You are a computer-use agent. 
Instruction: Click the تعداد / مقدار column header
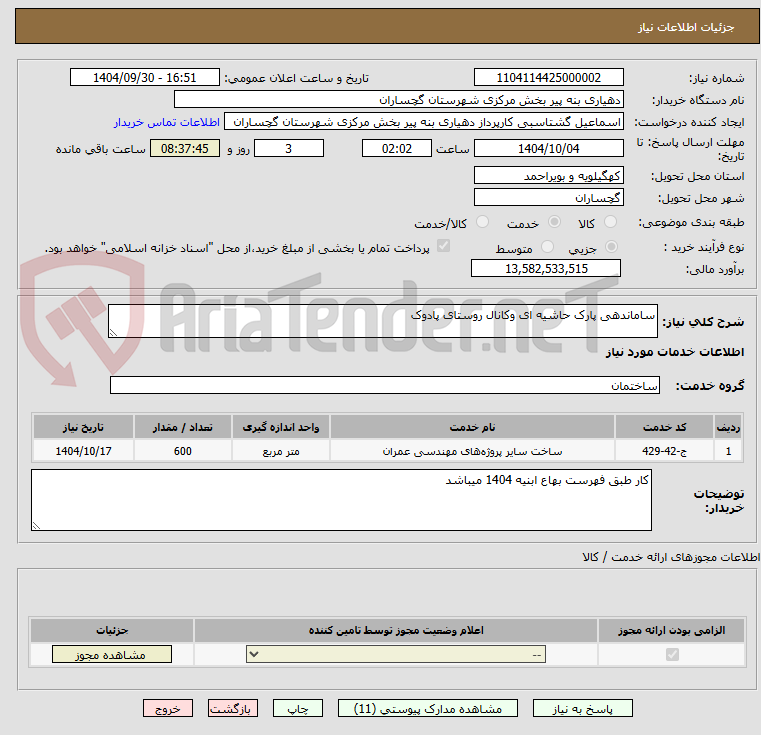coord(182,427)
